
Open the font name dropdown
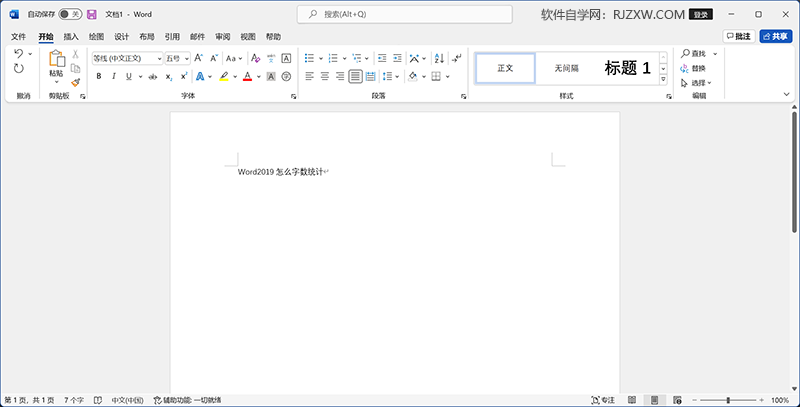coord(159,59)
